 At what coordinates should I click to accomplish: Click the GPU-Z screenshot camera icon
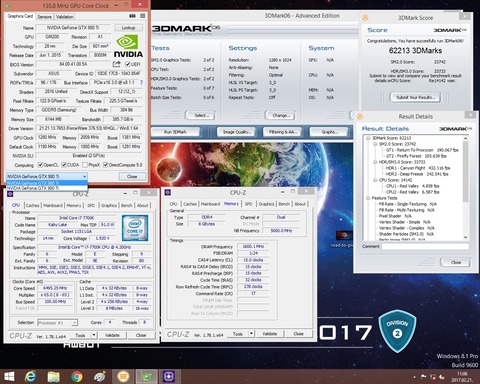click(x=132, y=16)
